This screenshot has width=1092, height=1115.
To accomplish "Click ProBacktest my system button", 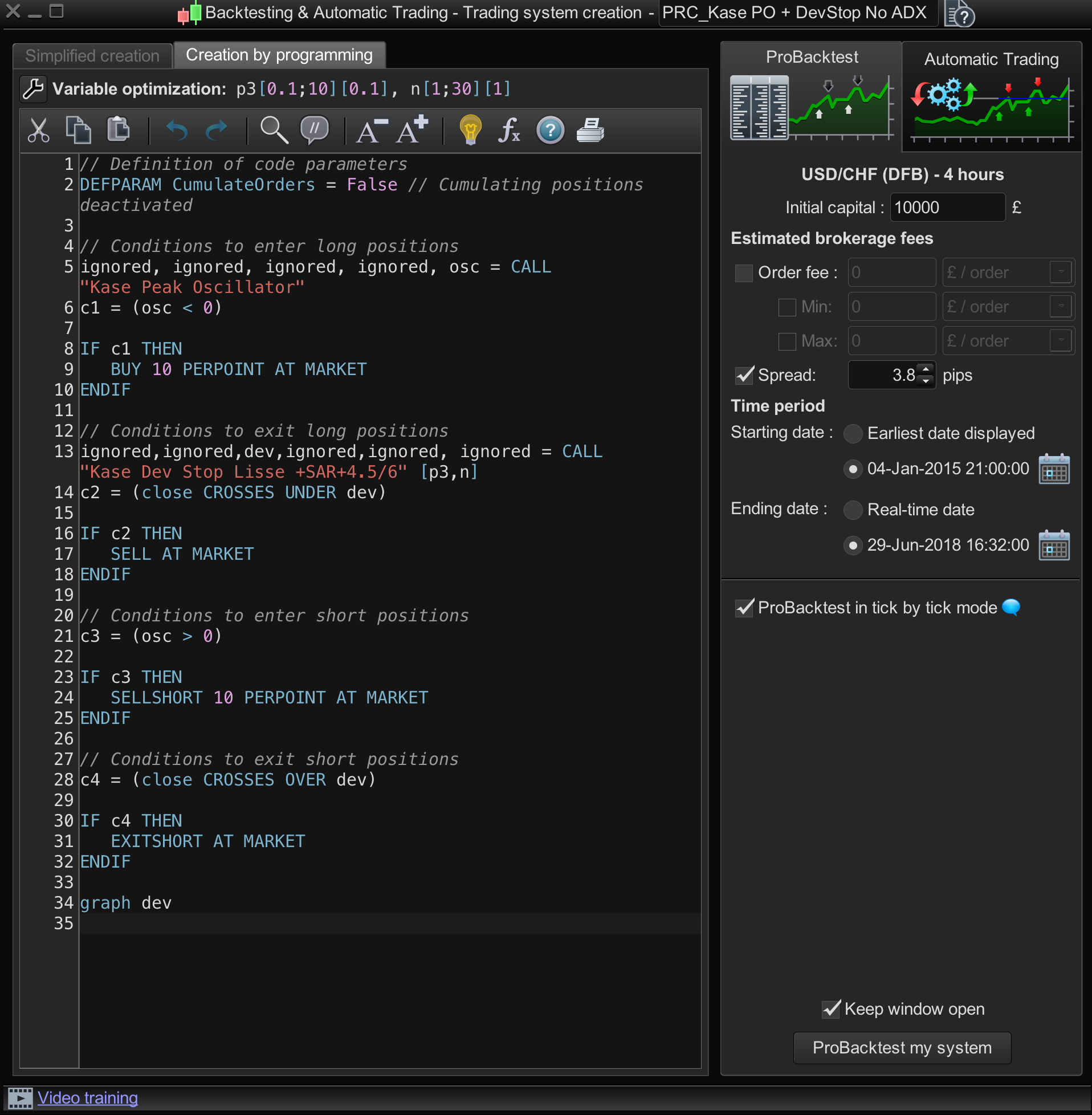I will pyautogui.click(x=902, y=1048).
